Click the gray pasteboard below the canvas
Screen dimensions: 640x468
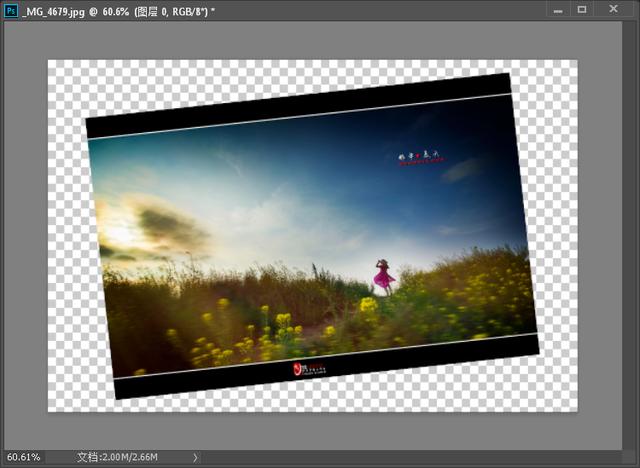tap(300, 430)
